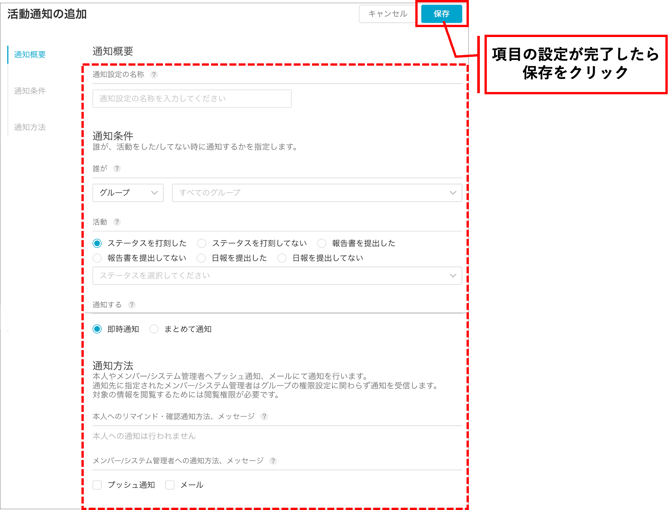Switch to 通知条件 in the sidebar
The image size is (670, 510).
pos(30,91)
